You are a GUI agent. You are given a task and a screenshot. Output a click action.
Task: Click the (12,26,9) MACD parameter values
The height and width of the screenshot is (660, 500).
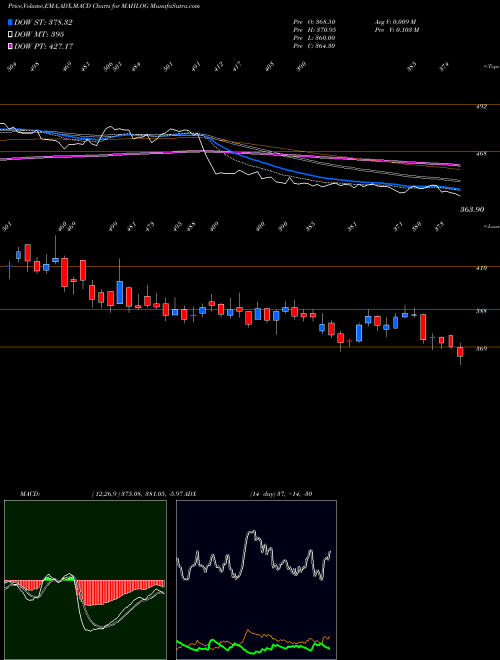click(x=137, y=493)
